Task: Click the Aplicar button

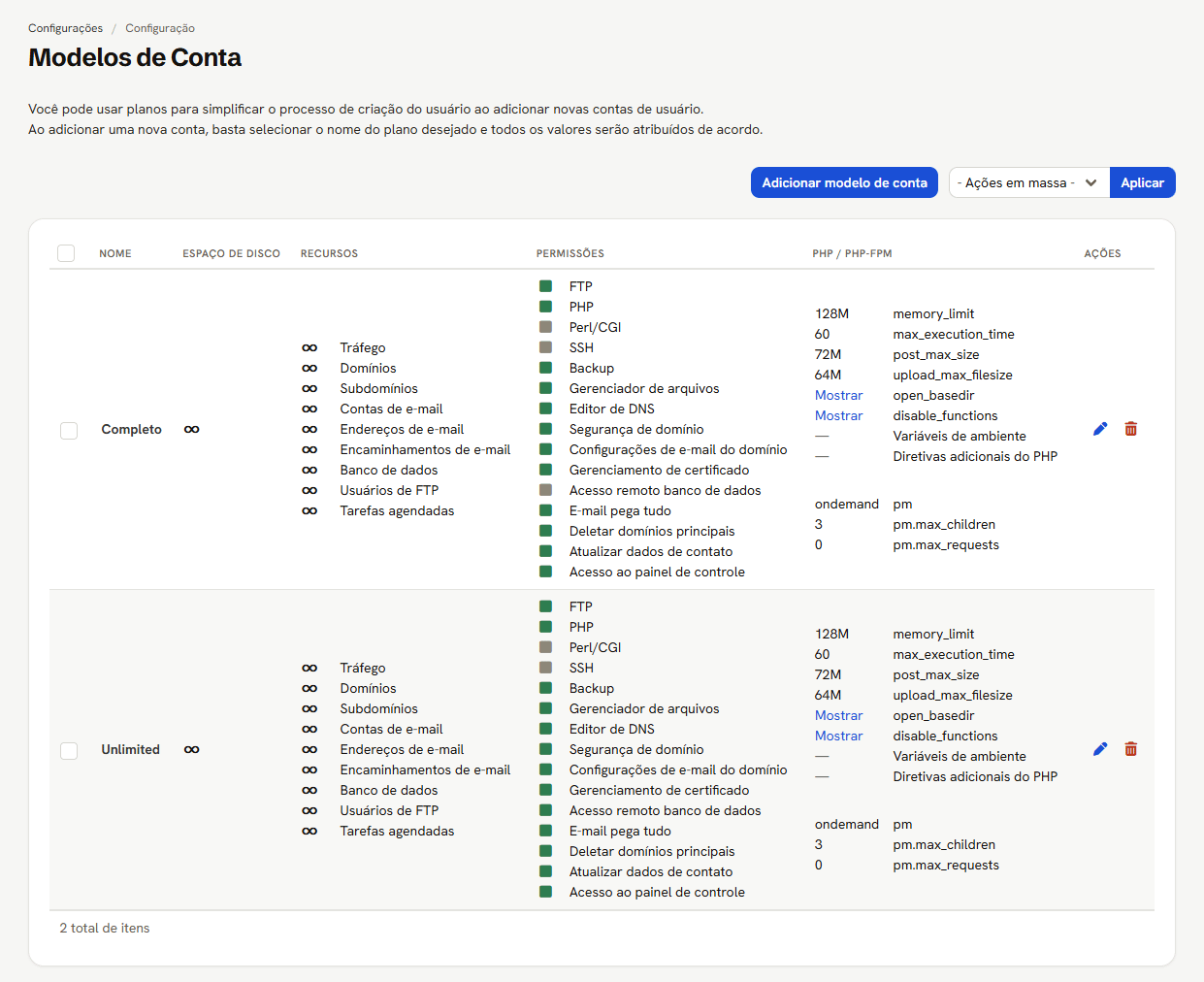Action: [1142, 182]
